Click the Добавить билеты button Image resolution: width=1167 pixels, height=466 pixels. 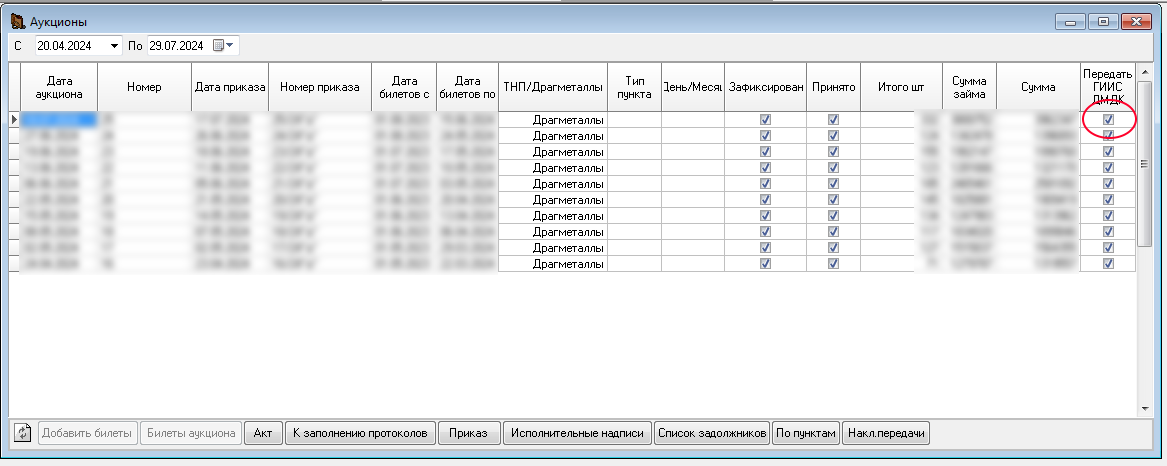[x=87, y=433]
